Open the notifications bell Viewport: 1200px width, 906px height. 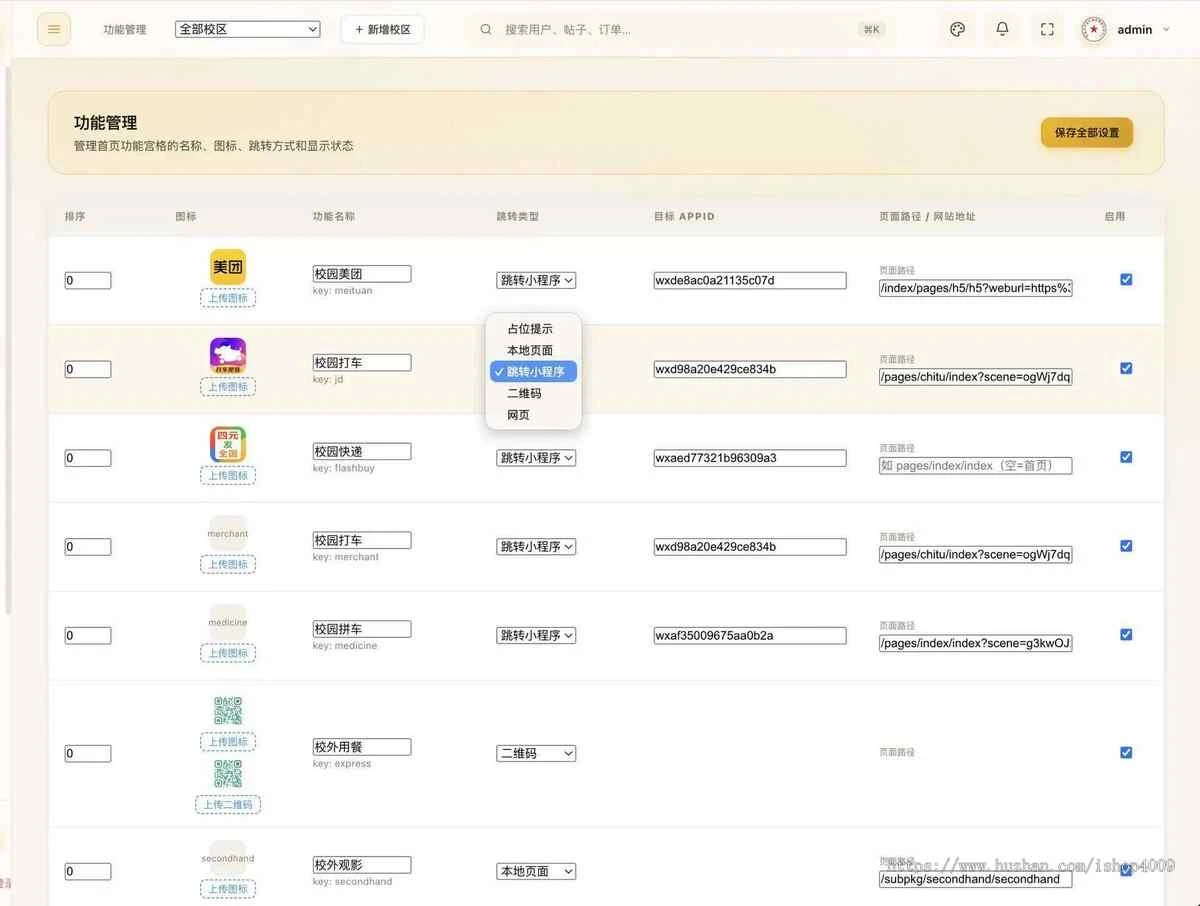click(1002, 29)
